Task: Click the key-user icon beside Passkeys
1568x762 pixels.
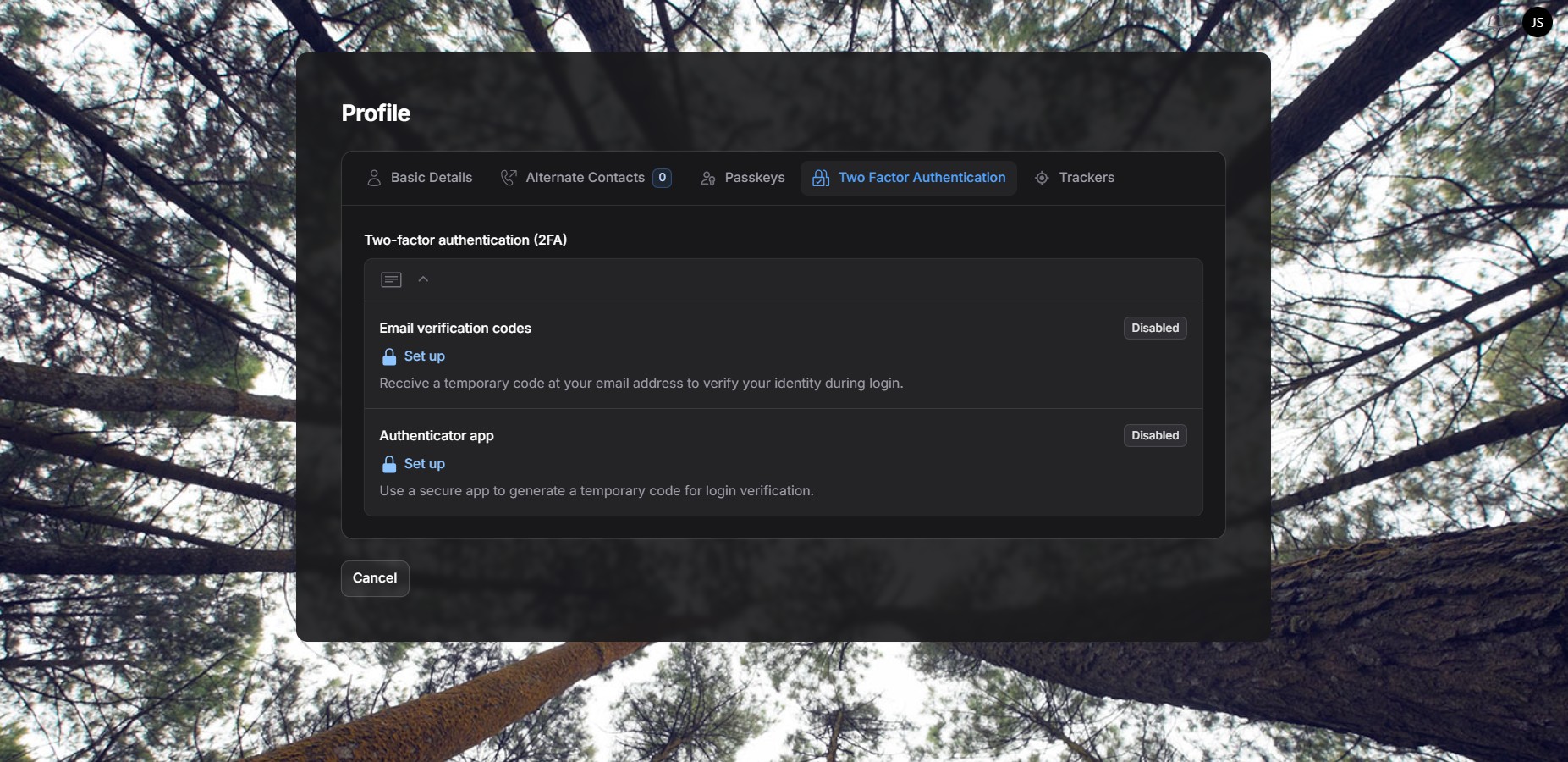Action: coord(708,178)
